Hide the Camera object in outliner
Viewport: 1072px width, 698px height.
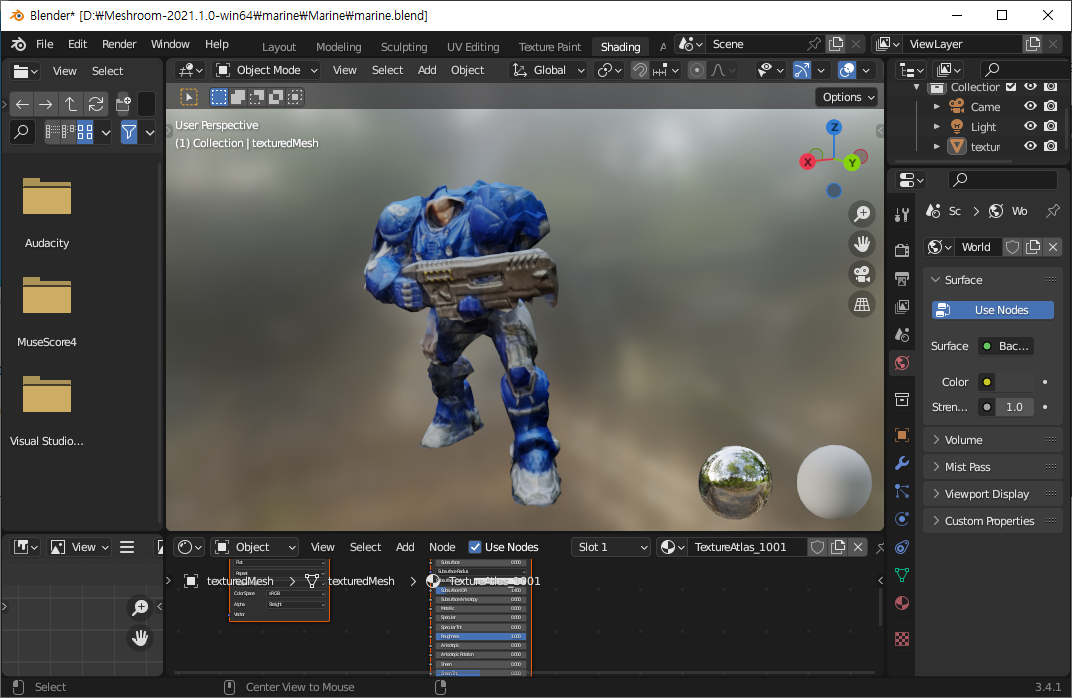point(1030,106)
